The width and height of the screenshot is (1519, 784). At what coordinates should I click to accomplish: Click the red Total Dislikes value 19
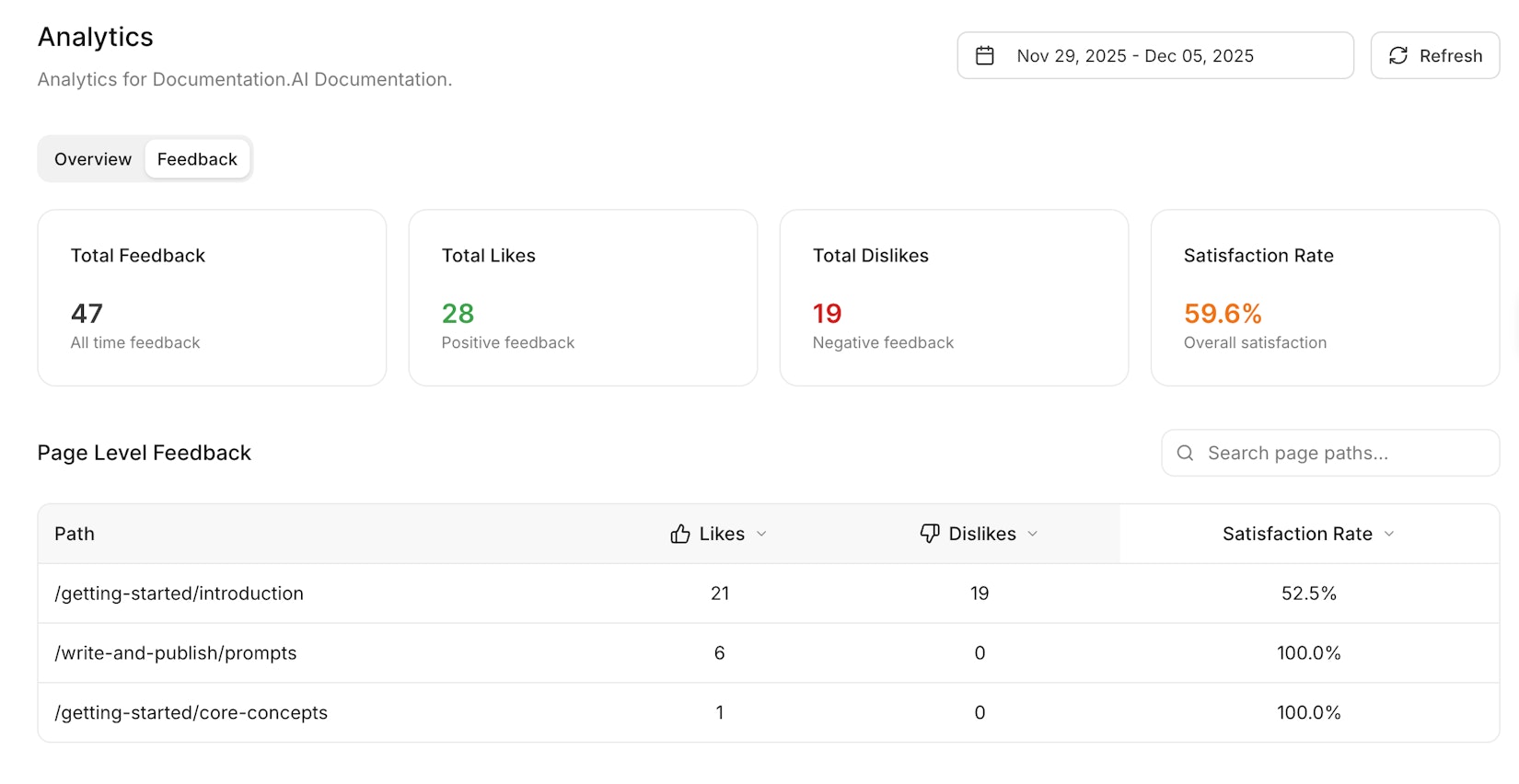(x=827, y=314)
